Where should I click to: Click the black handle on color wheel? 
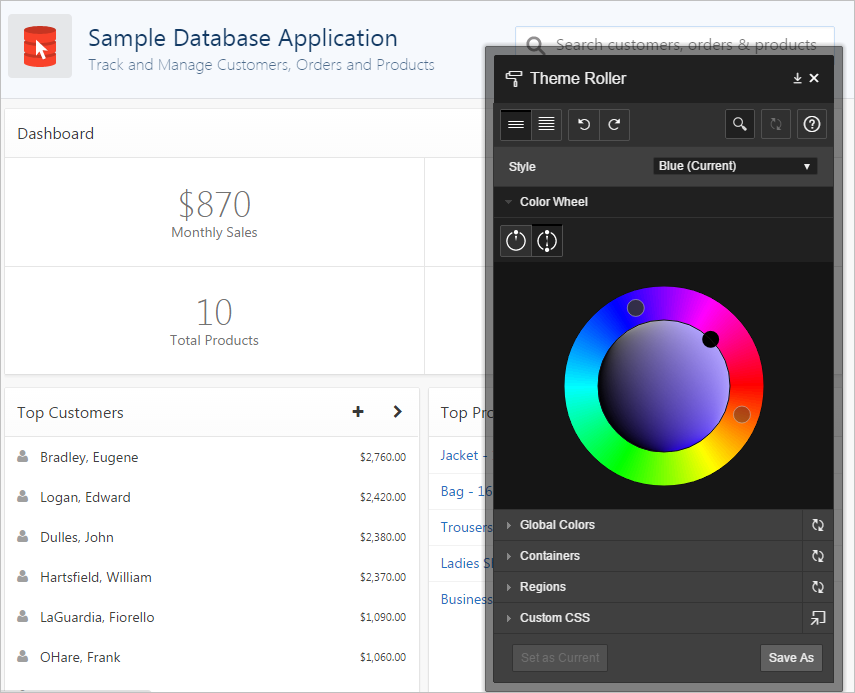tap(710, 340)
